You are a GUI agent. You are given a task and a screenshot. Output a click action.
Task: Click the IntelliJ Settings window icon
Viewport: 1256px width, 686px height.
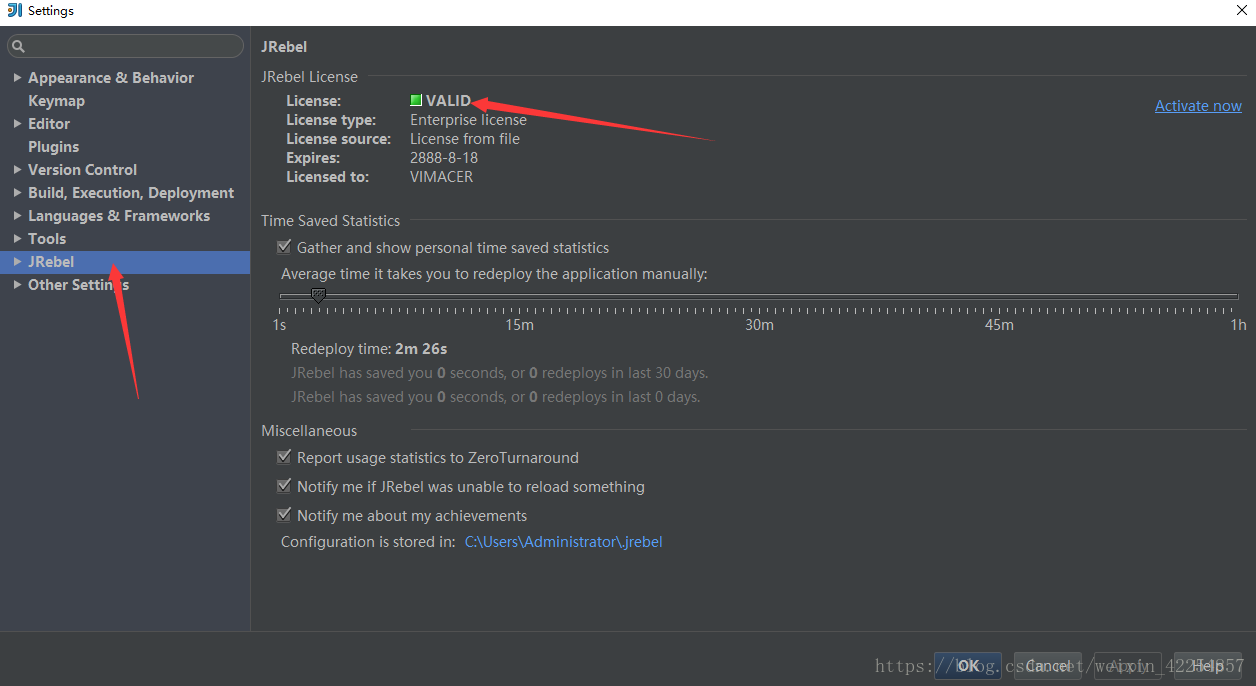(14, 11)
